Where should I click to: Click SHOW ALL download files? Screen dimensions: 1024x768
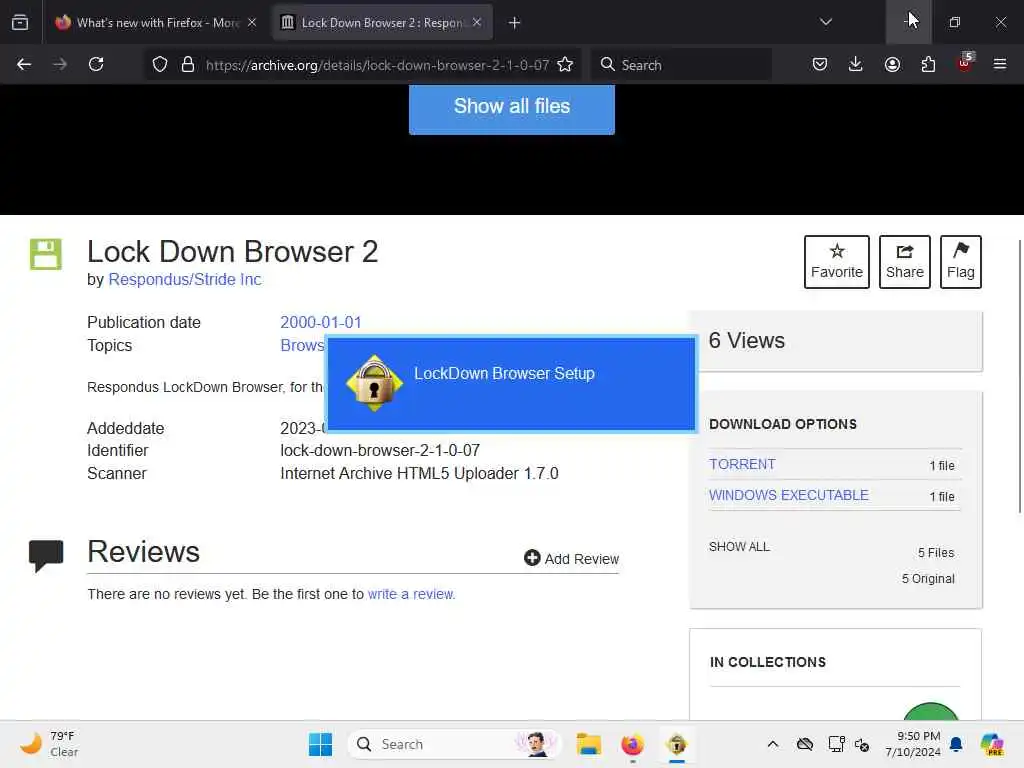739,547
